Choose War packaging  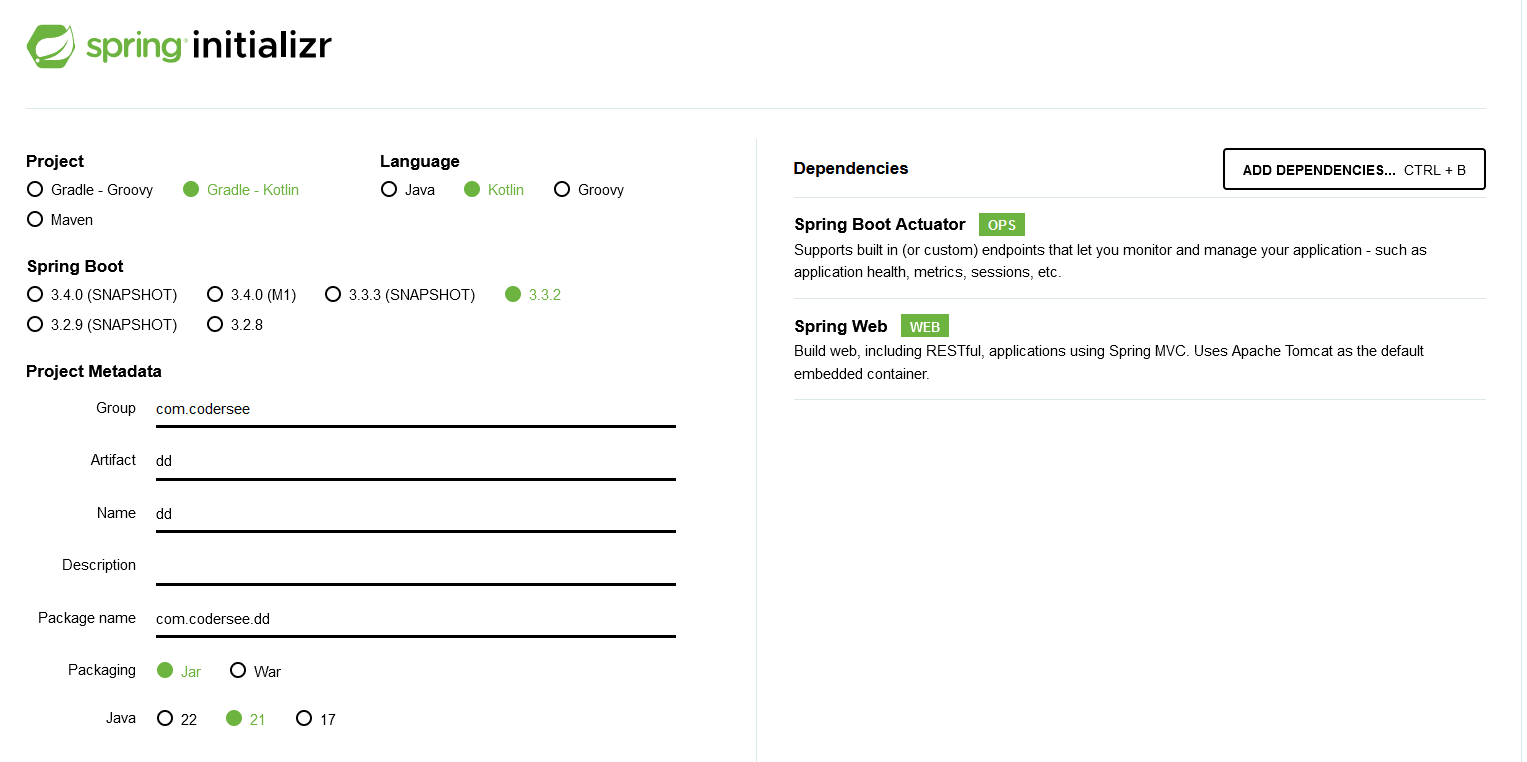click(x=238, y=670)
